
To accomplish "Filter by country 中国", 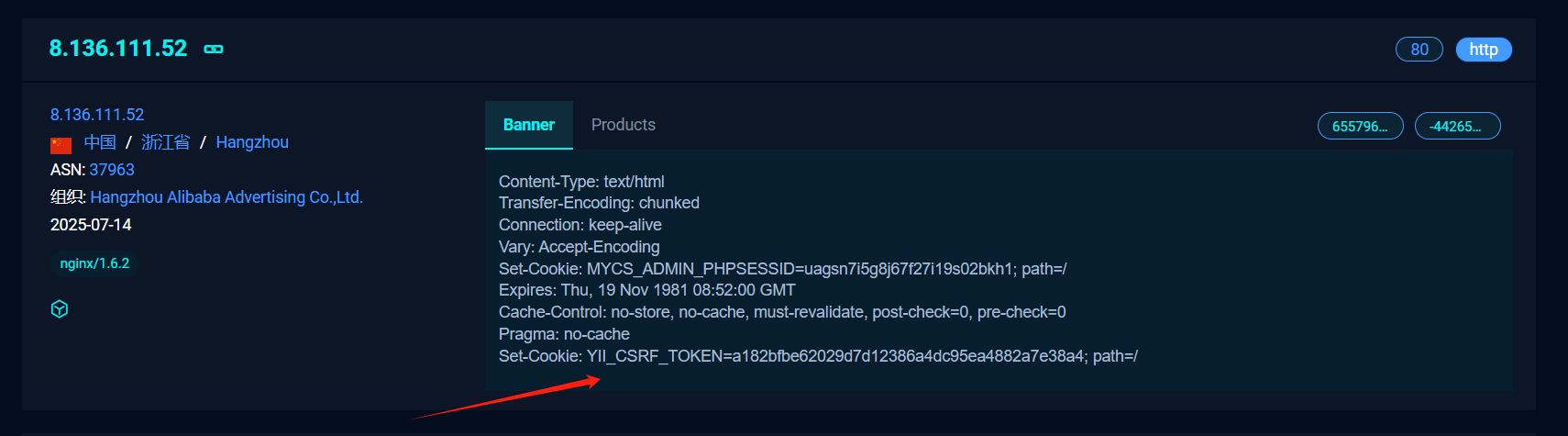I will click(100, 142).
